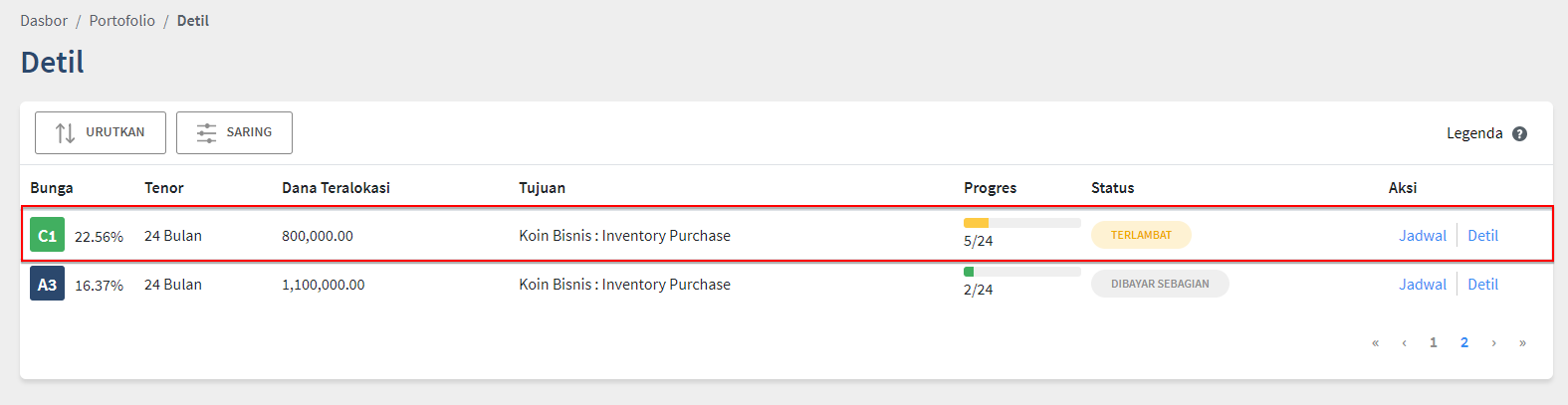Go to previous page arrow
The width and height of the screenshot is (1568, 405).
click(1404, 343)
